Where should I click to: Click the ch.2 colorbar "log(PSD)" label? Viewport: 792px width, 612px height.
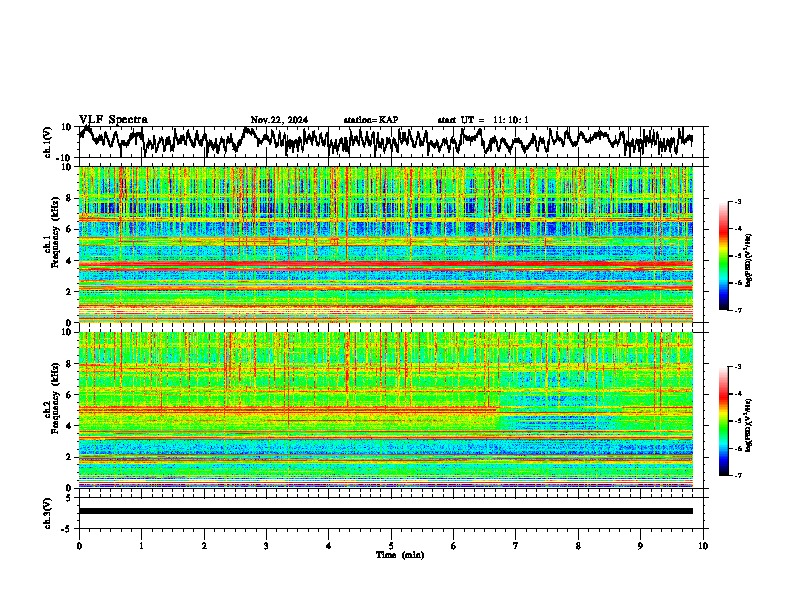point(749,426)
